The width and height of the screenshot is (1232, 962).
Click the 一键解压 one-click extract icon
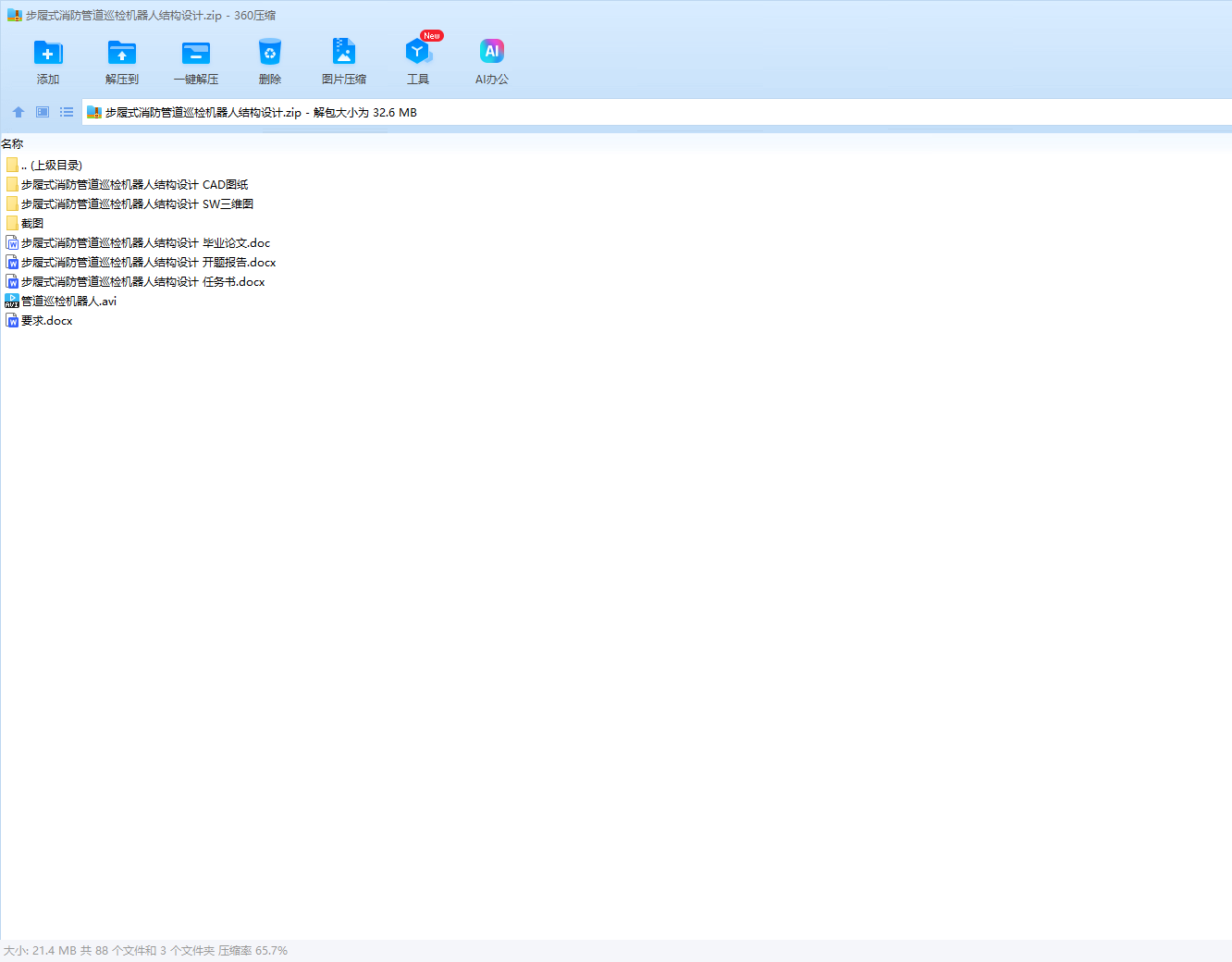coord(196,53)
